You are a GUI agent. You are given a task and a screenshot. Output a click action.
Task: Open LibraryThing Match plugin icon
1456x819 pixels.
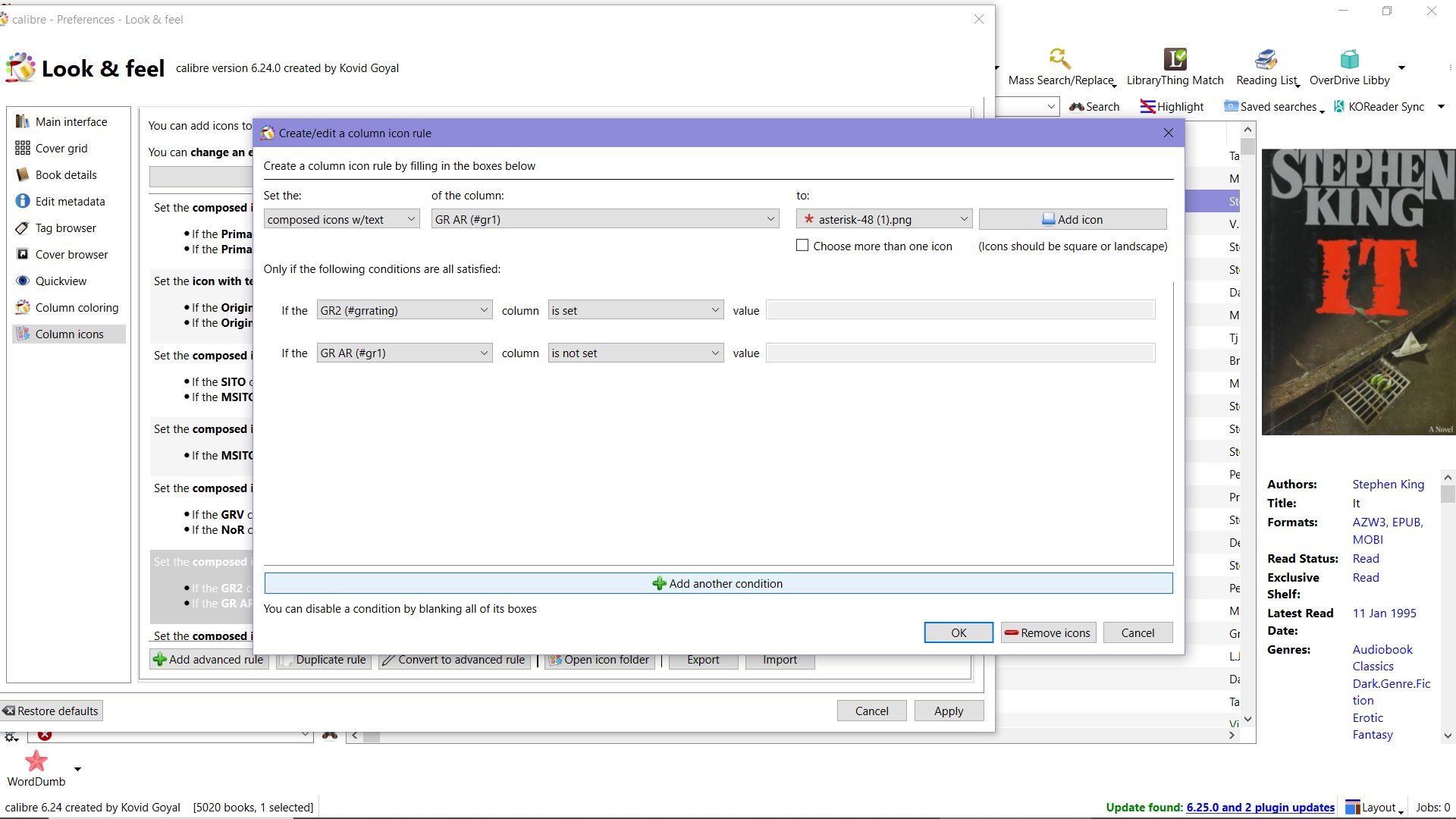click(x=1175, y=59)
